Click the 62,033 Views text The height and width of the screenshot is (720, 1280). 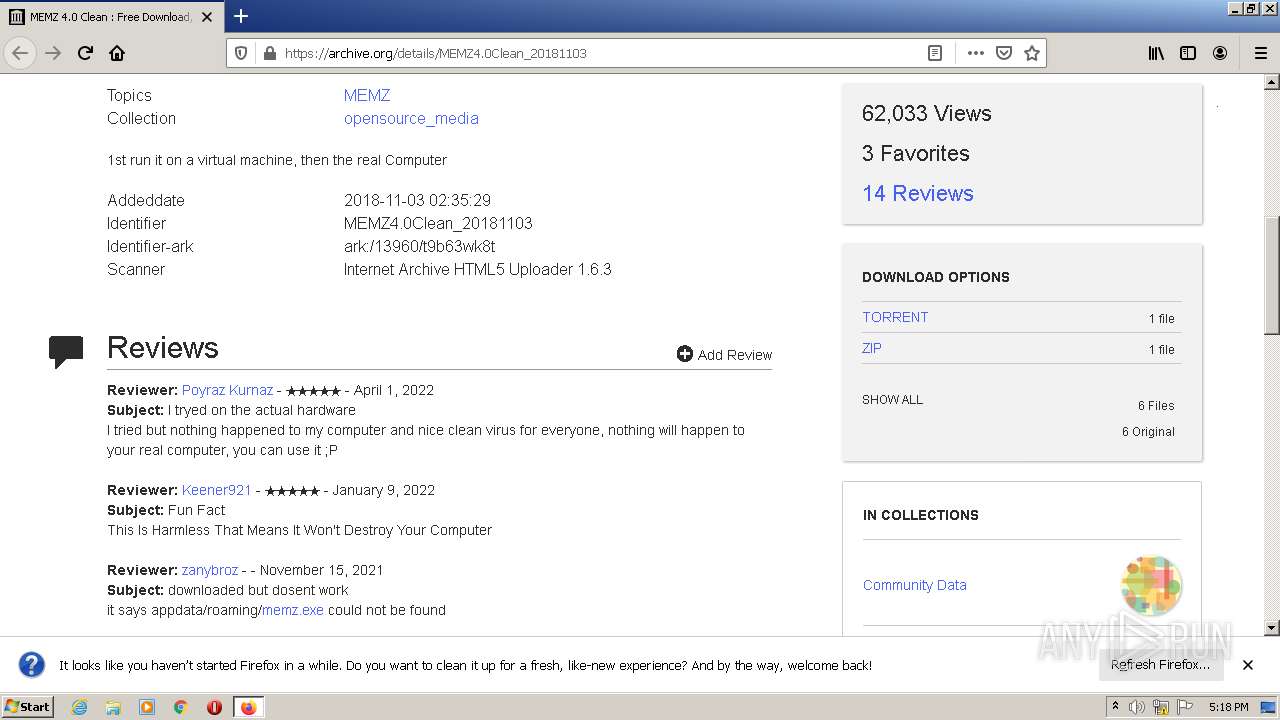click(927, 113)
